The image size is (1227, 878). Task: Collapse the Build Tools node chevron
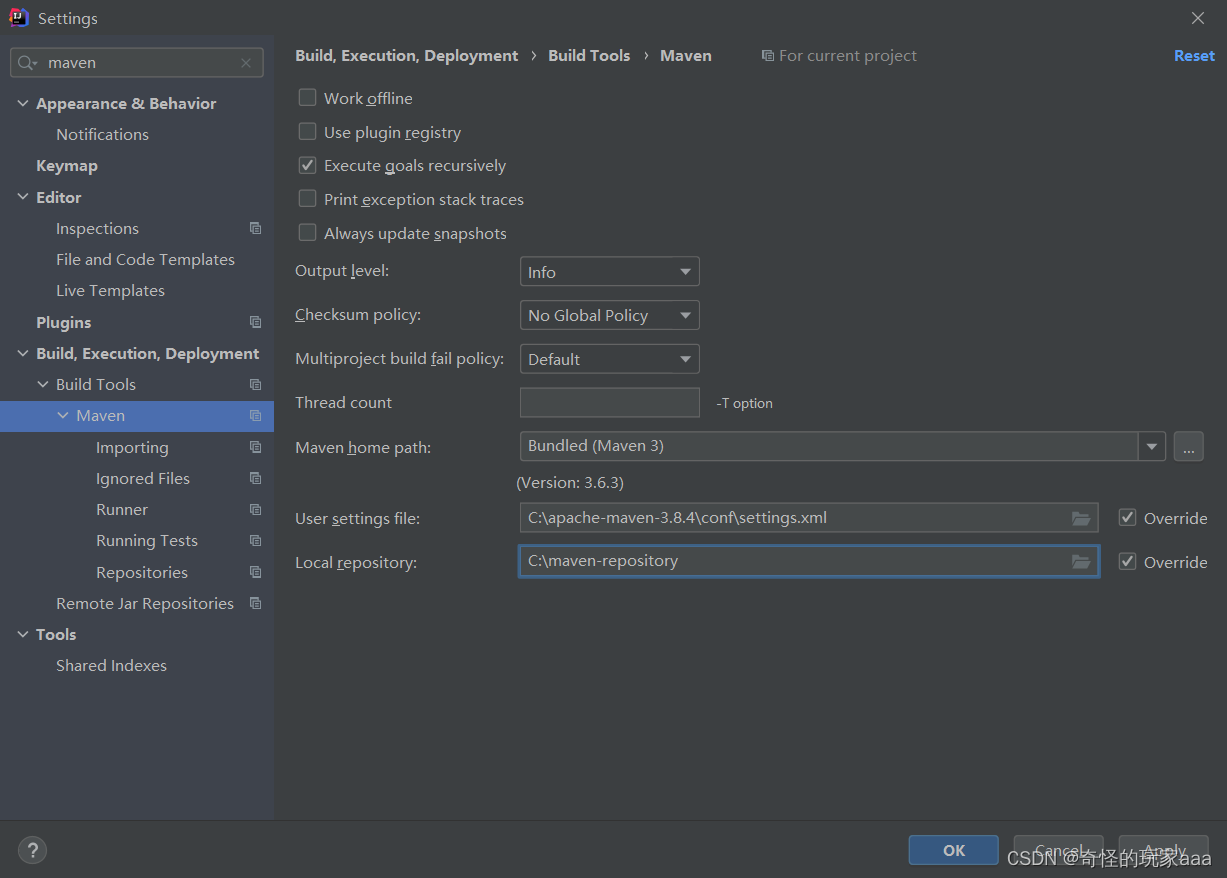tap(43, 384)
